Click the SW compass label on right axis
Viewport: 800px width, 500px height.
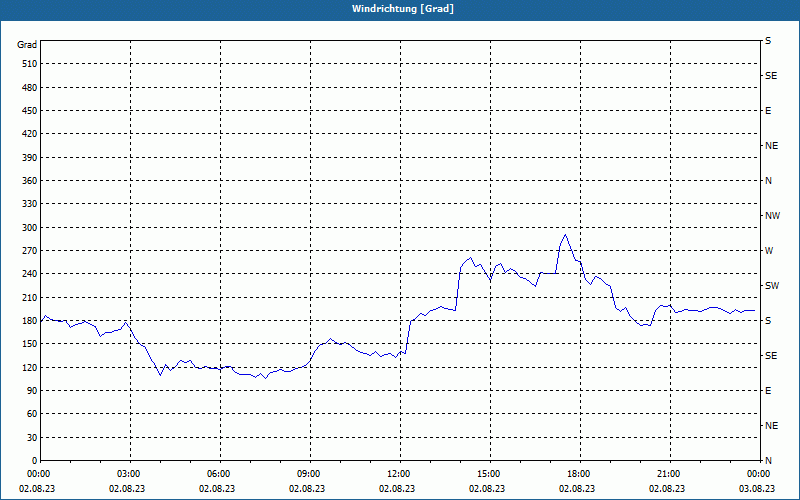tap(772, 286)
